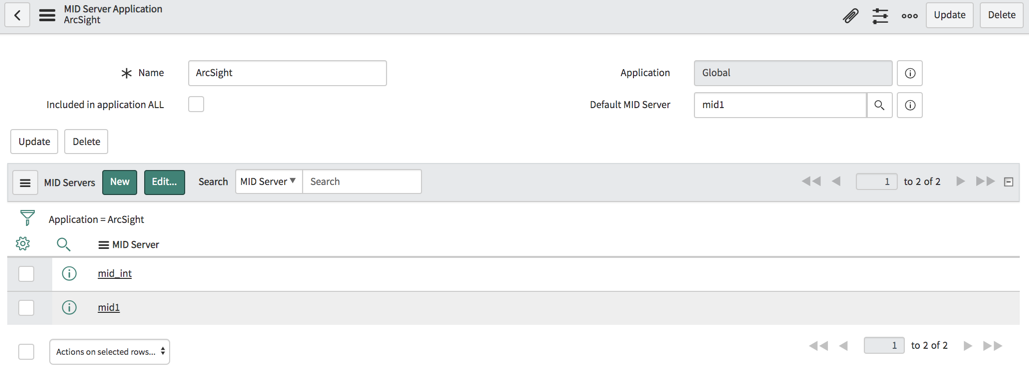
Task: Open Actions on selected rows dropdown
Action: tap(110, 351)
